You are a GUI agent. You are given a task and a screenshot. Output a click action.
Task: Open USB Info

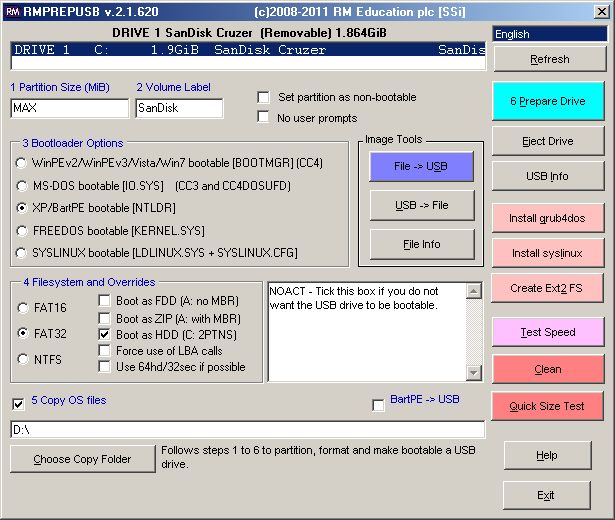click(x=548, y=176)
